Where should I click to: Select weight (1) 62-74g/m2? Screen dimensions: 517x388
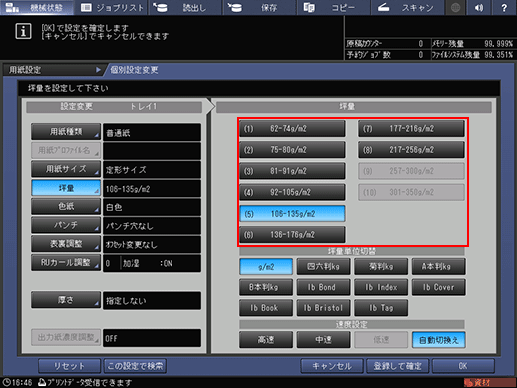(292, 129)
